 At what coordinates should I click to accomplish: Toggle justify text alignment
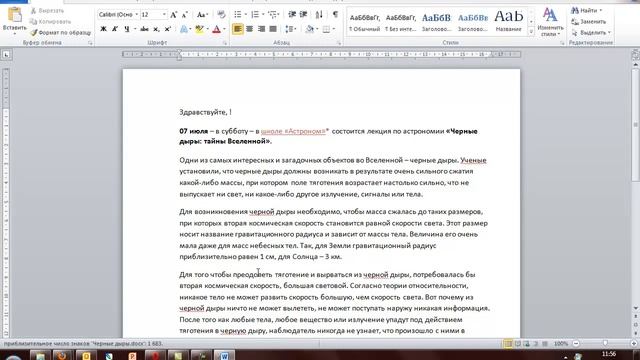click(273, 29)
